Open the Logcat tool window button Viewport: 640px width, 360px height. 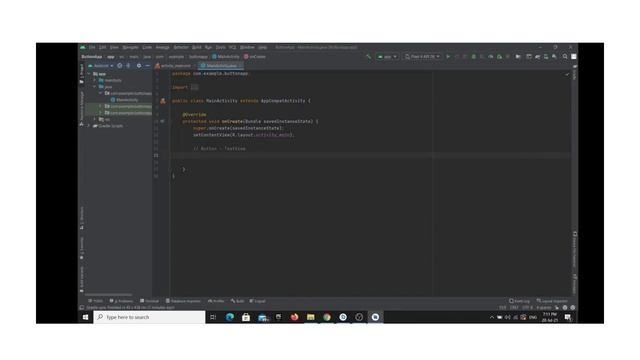(x=258, y=301)
